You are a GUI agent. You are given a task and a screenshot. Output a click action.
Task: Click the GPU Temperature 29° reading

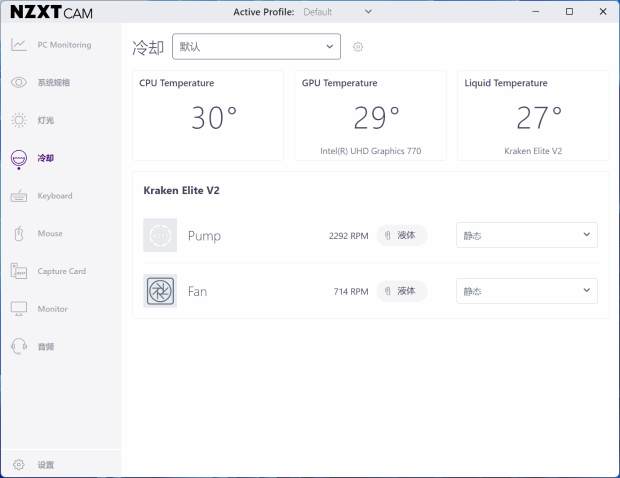(x=376, y=118)
